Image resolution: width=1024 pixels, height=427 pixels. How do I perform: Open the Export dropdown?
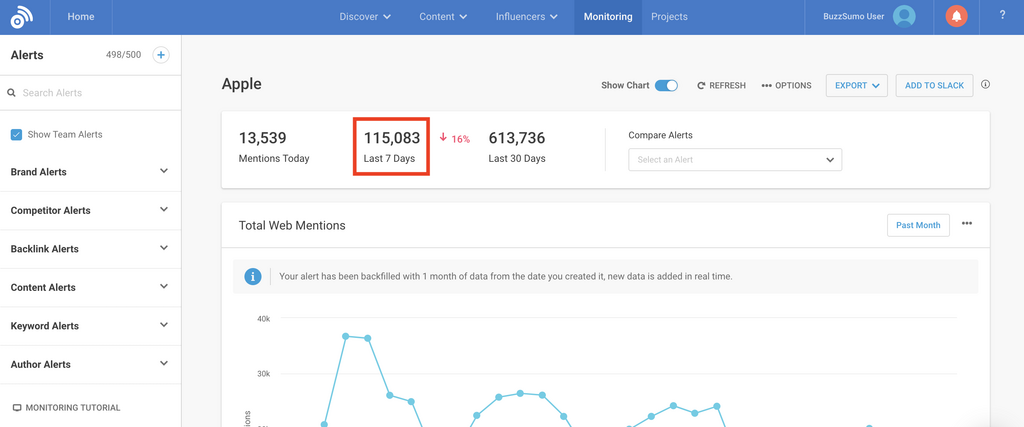pyautogui.click(x=857, y=86)
